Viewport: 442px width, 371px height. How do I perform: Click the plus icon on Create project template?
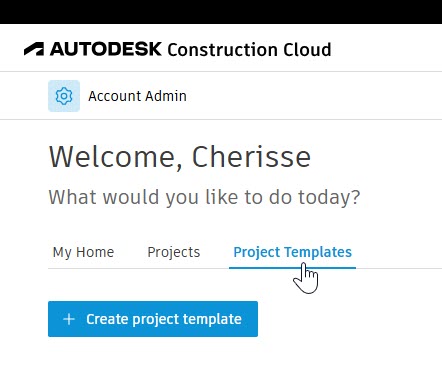point(69,319)
